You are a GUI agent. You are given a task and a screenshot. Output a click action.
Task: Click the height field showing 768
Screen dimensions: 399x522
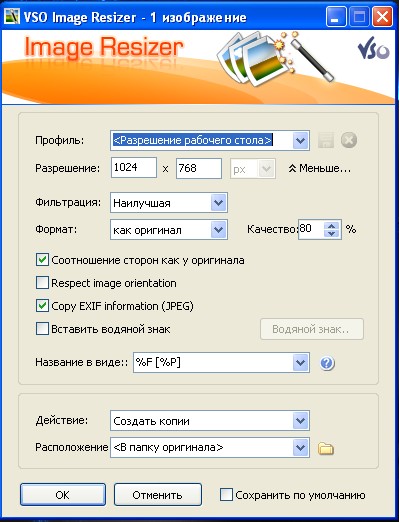[199, 168]
